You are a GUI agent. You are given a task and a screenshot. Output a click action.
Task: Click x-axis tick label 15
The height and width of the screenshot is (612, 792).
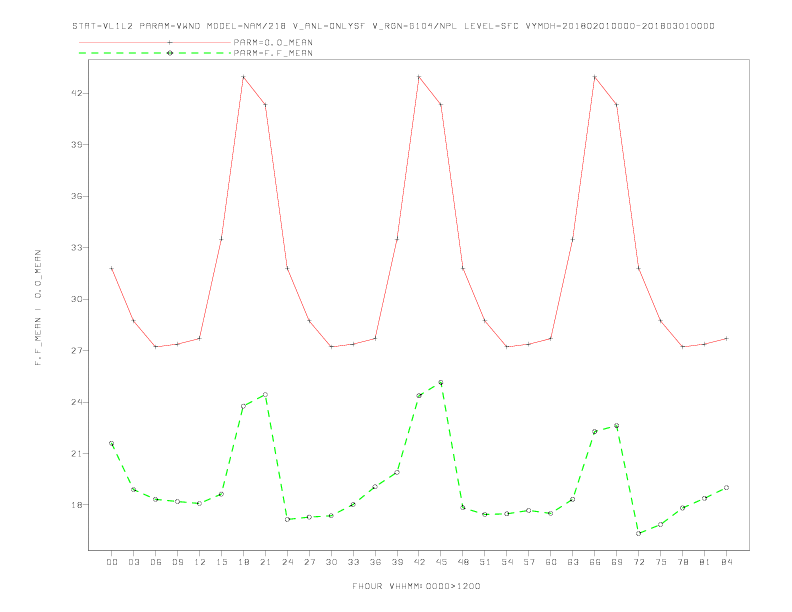point(221,562)
